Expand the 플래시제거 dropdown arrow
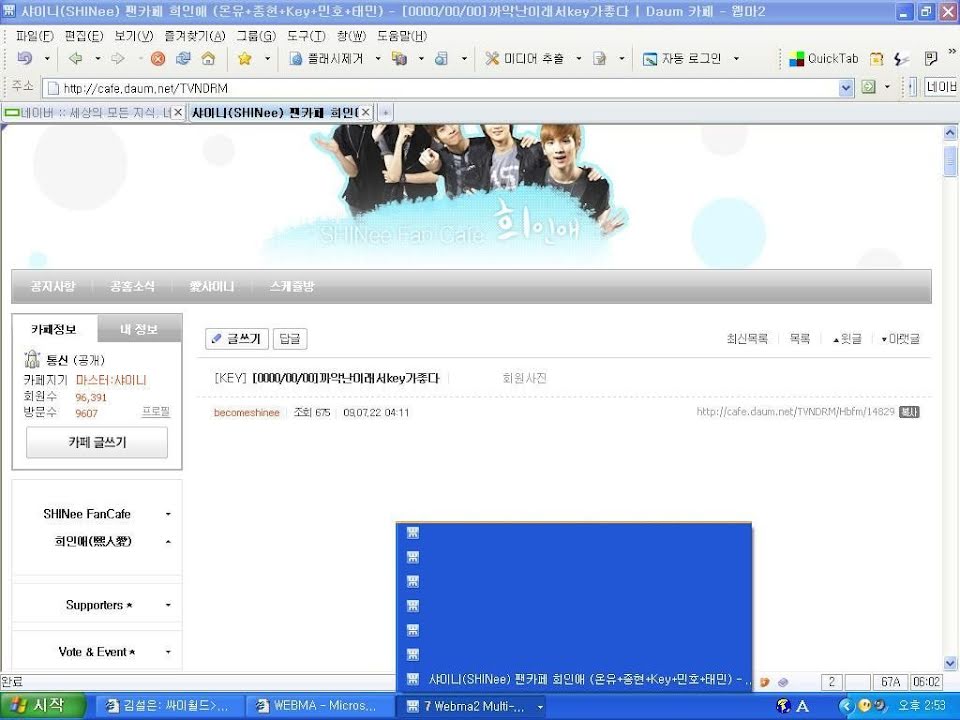The height and width of the screenshot is (720, 960). [378, 59]
